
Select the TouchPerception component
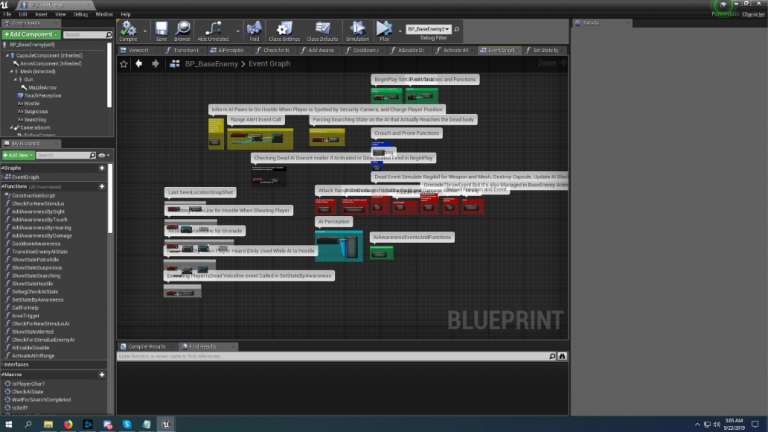coord(43,96)
